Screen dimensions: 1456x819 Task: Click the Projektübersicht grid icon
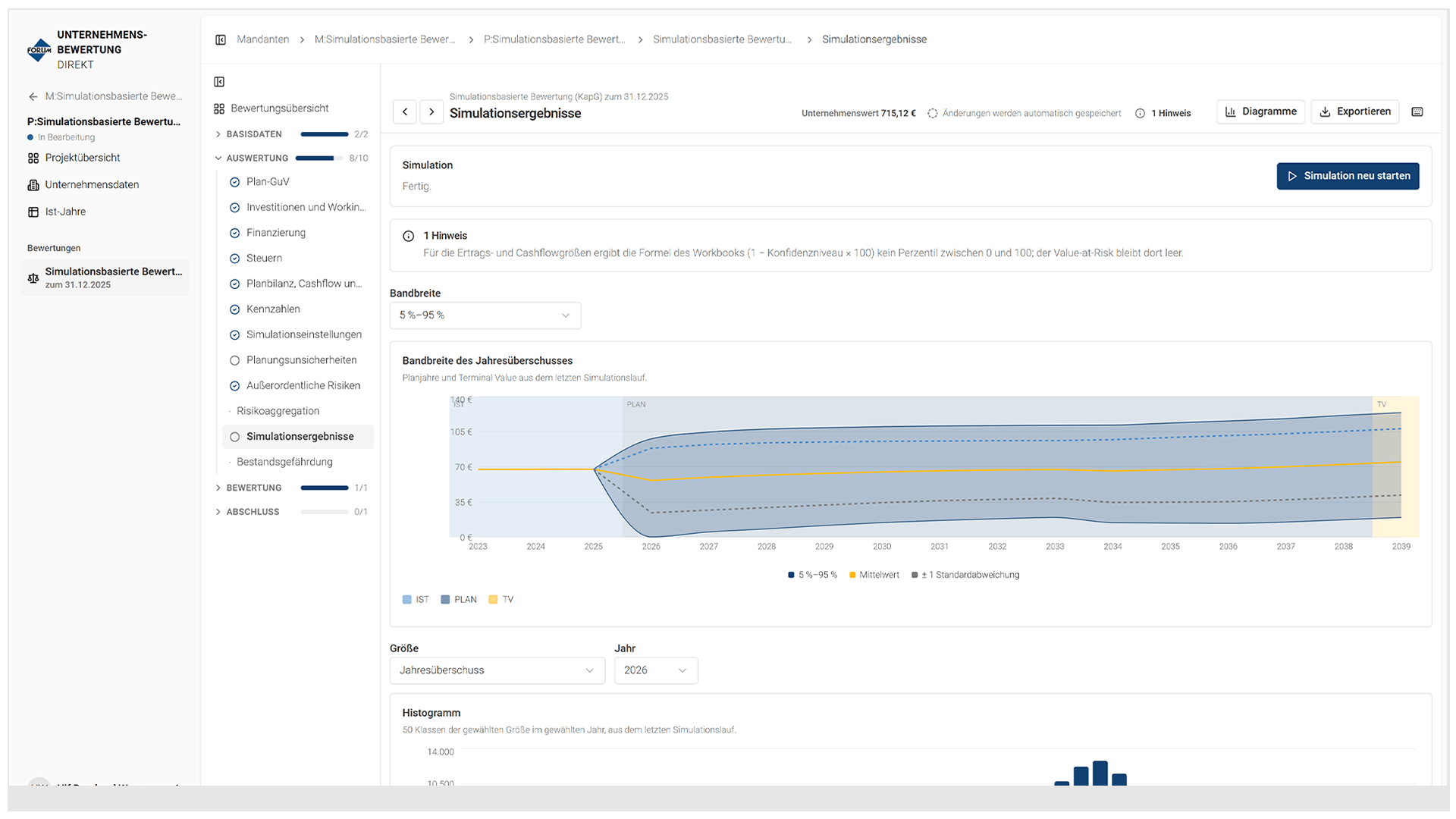tap(33, 158)
